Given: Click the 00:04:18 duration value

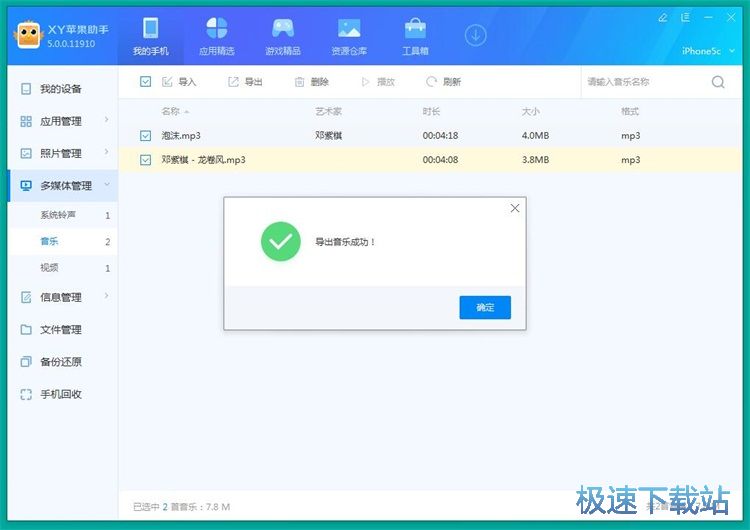Looking at the screenshot, I should coord(440,135).
